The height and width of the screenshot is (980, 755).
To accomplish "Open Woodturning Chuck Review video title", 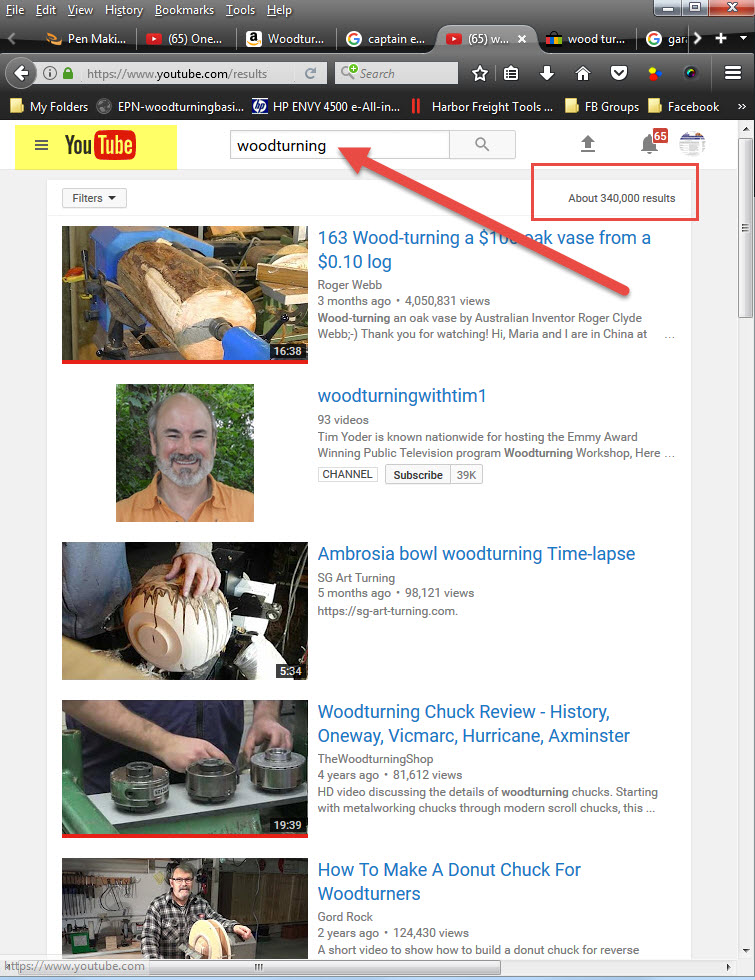I will click(x=473, y=724).
